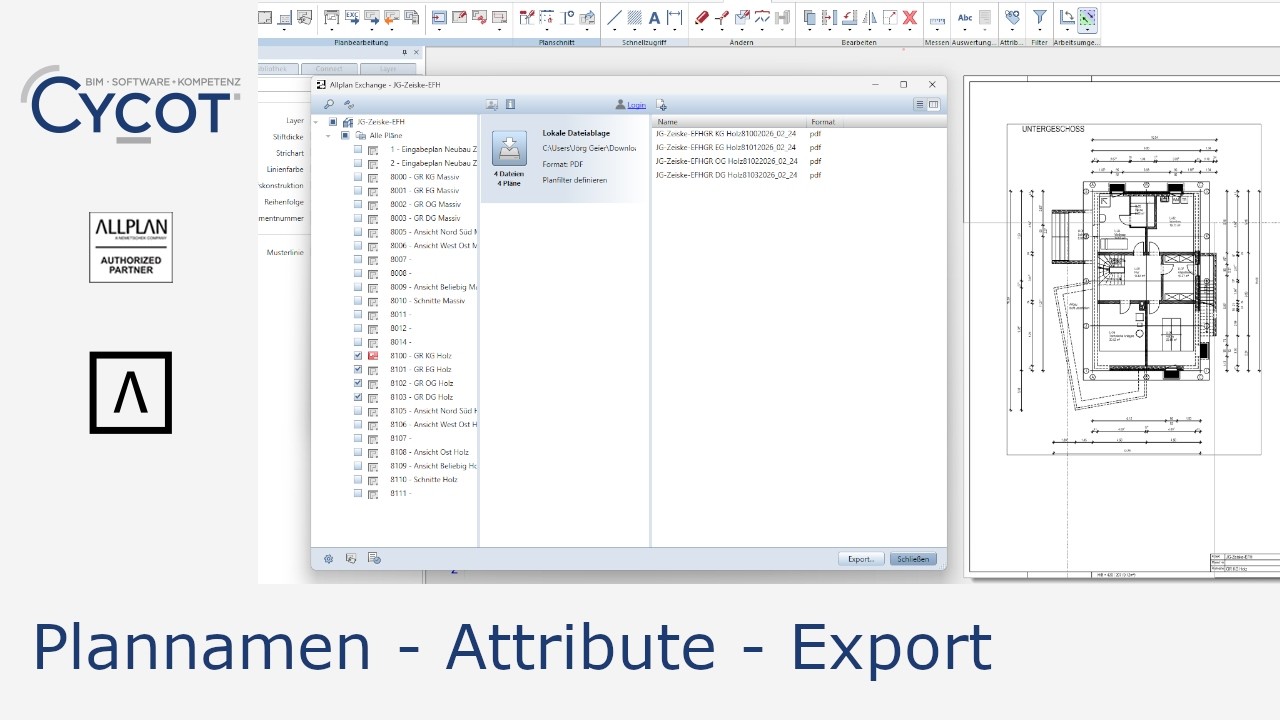The height and width of the screenshot is (720, 1280).
Task: Click the Planfilter definieren link
Action: (575, 180)
